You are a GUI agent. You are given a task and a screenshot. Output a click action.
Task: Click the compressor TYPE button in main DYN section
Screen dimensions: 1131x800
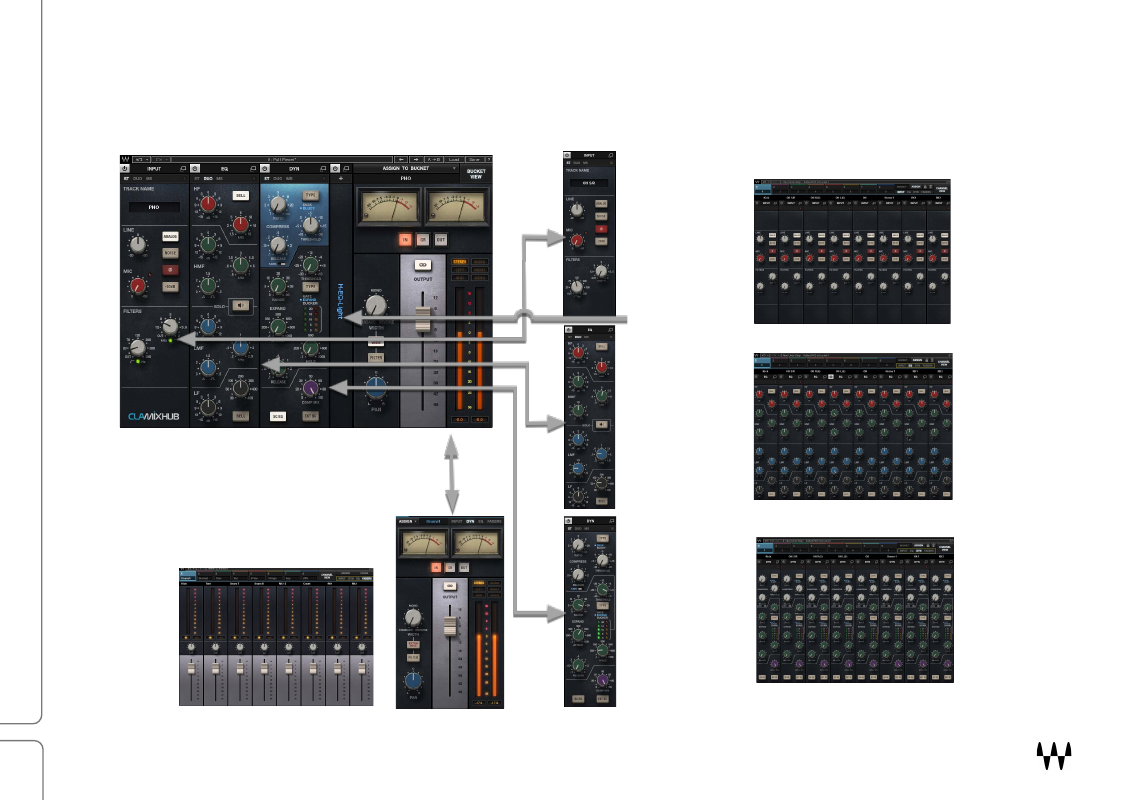point(310,195)
